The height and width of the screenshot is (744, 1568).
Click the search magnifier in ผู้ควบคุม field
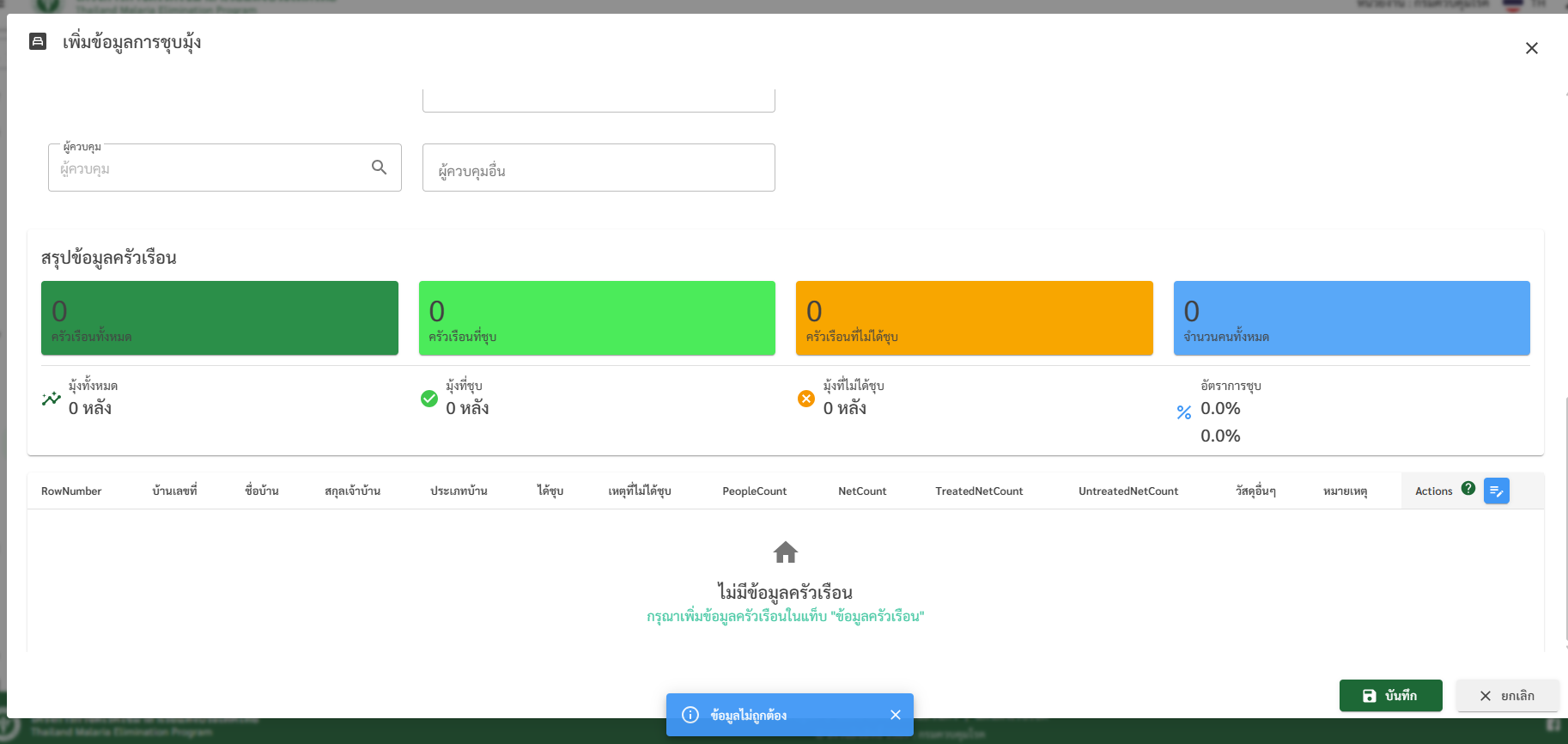379,168
